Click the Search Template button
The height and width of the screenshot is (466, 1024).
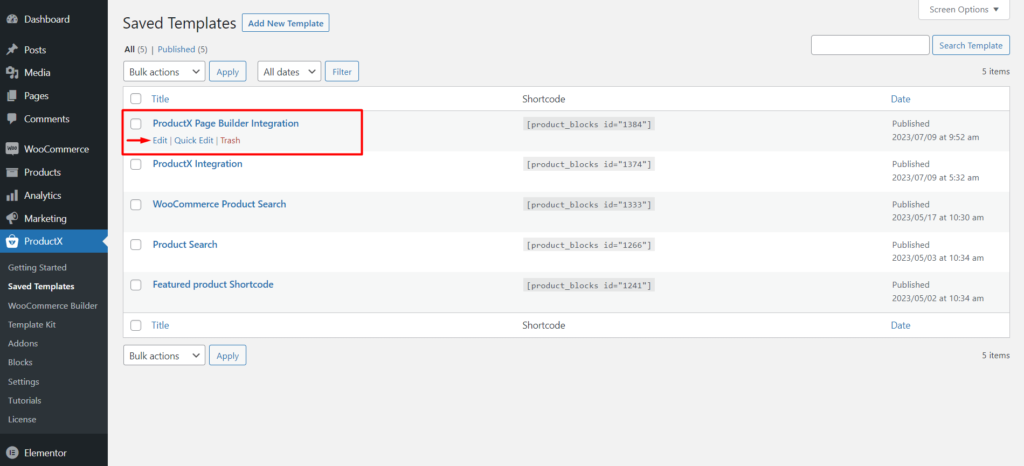tap(971, 45)
